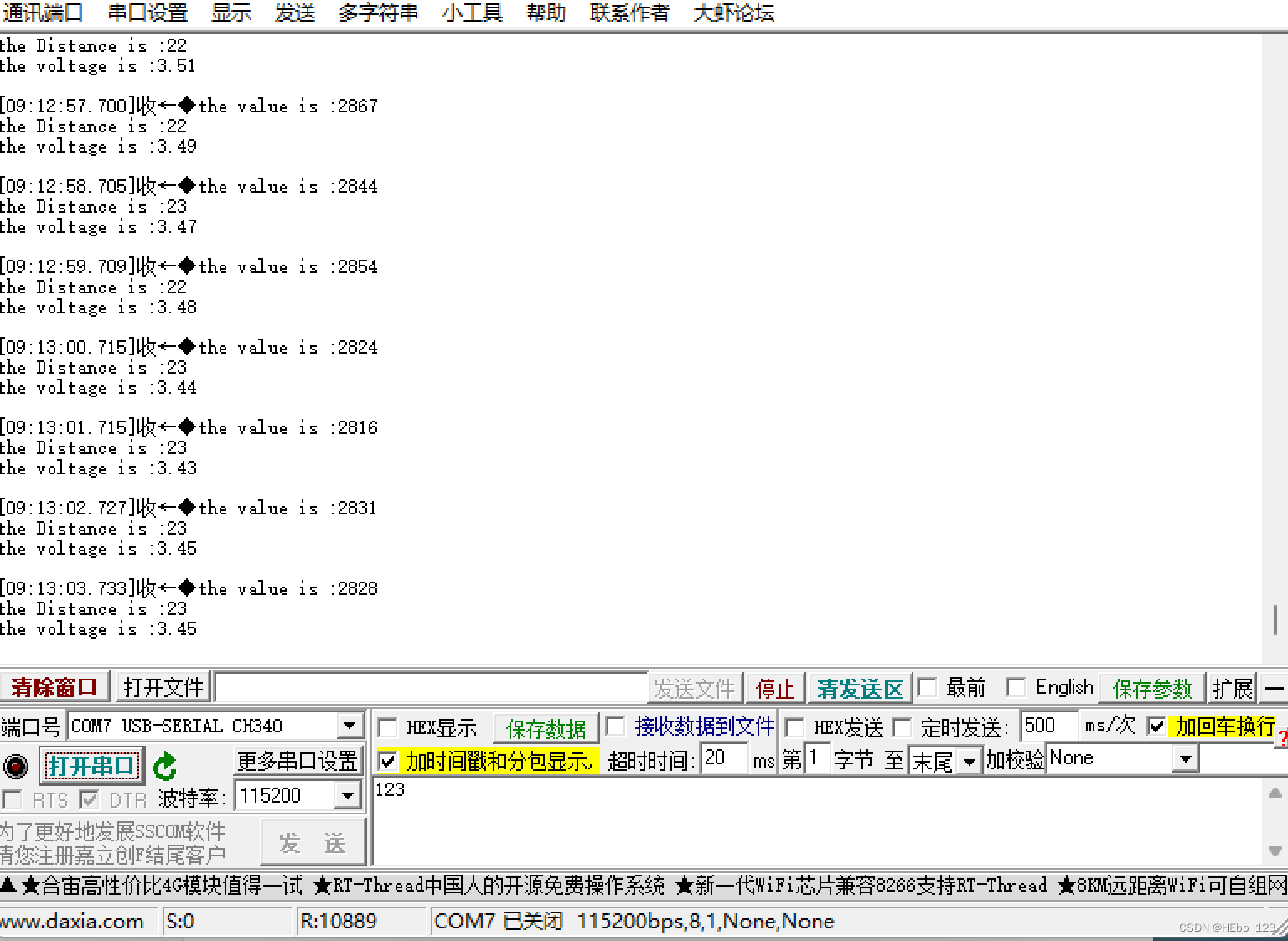The image size is (1288, 941).
Task: Toggle the HEX发送 checkbox
Action: 794,727
